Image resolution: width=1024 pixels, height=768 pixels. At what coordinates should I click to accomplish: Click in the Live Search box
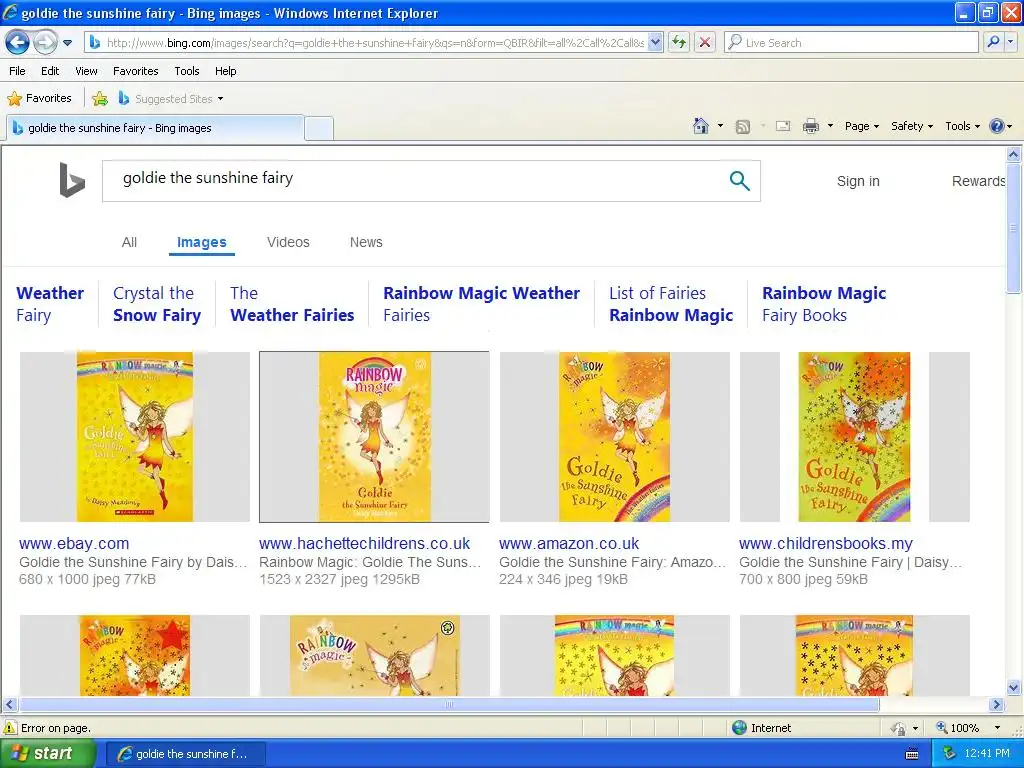[x=851, y=43]
